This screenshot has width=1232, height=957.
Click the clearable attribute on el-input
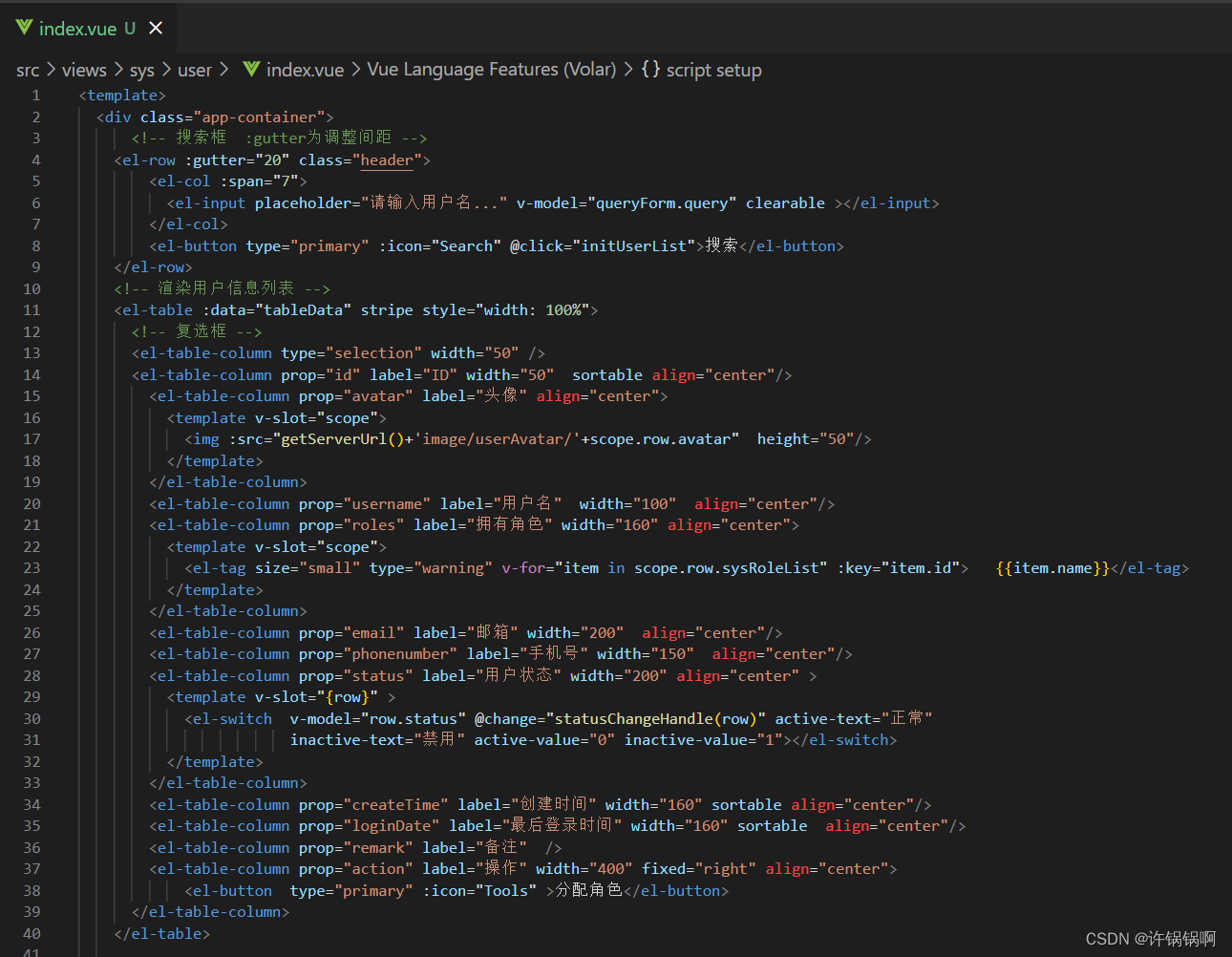pyautogui.click(x=785, y=203)
